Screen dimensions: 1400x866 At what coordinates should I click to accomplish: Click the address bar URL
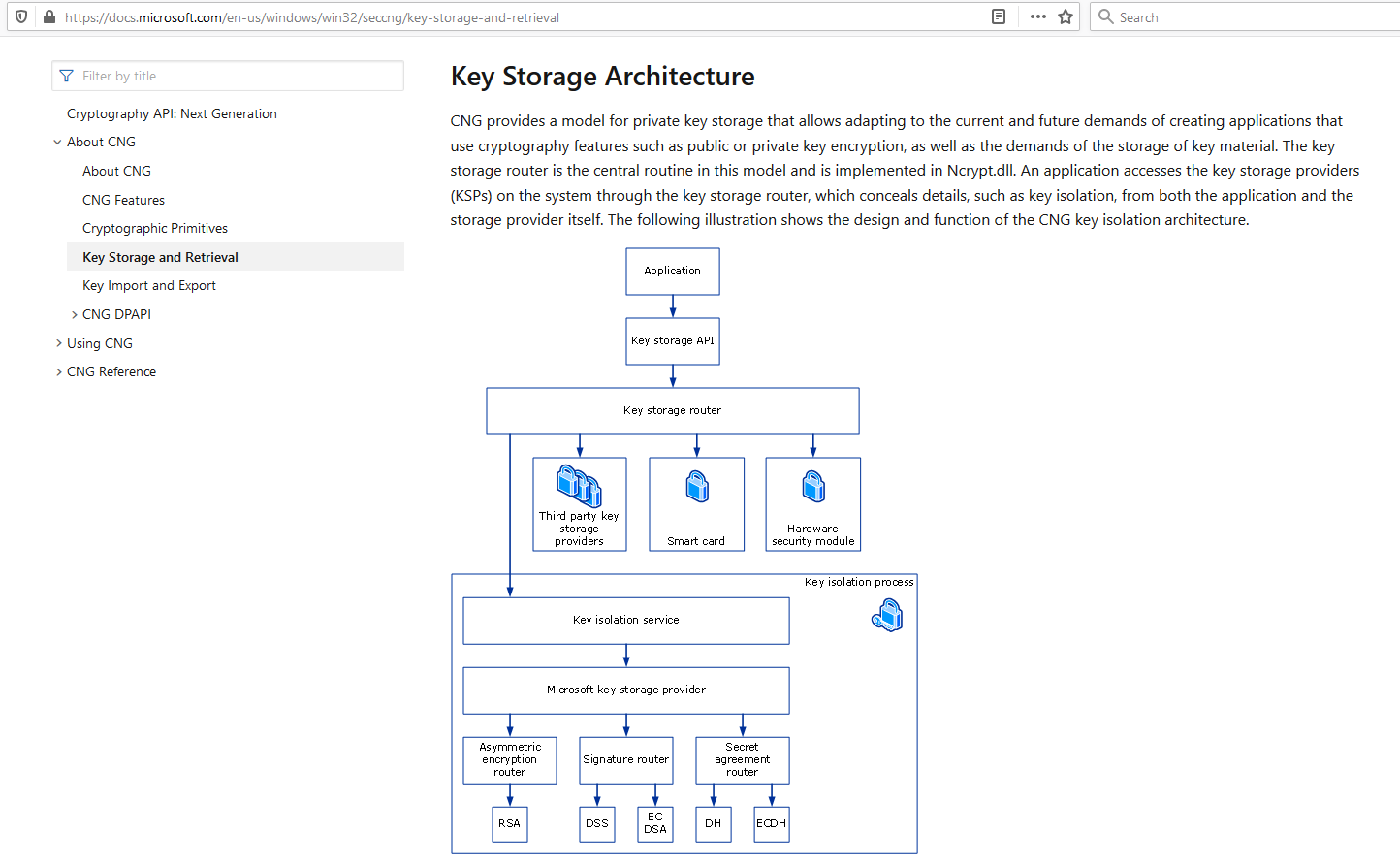312,17
